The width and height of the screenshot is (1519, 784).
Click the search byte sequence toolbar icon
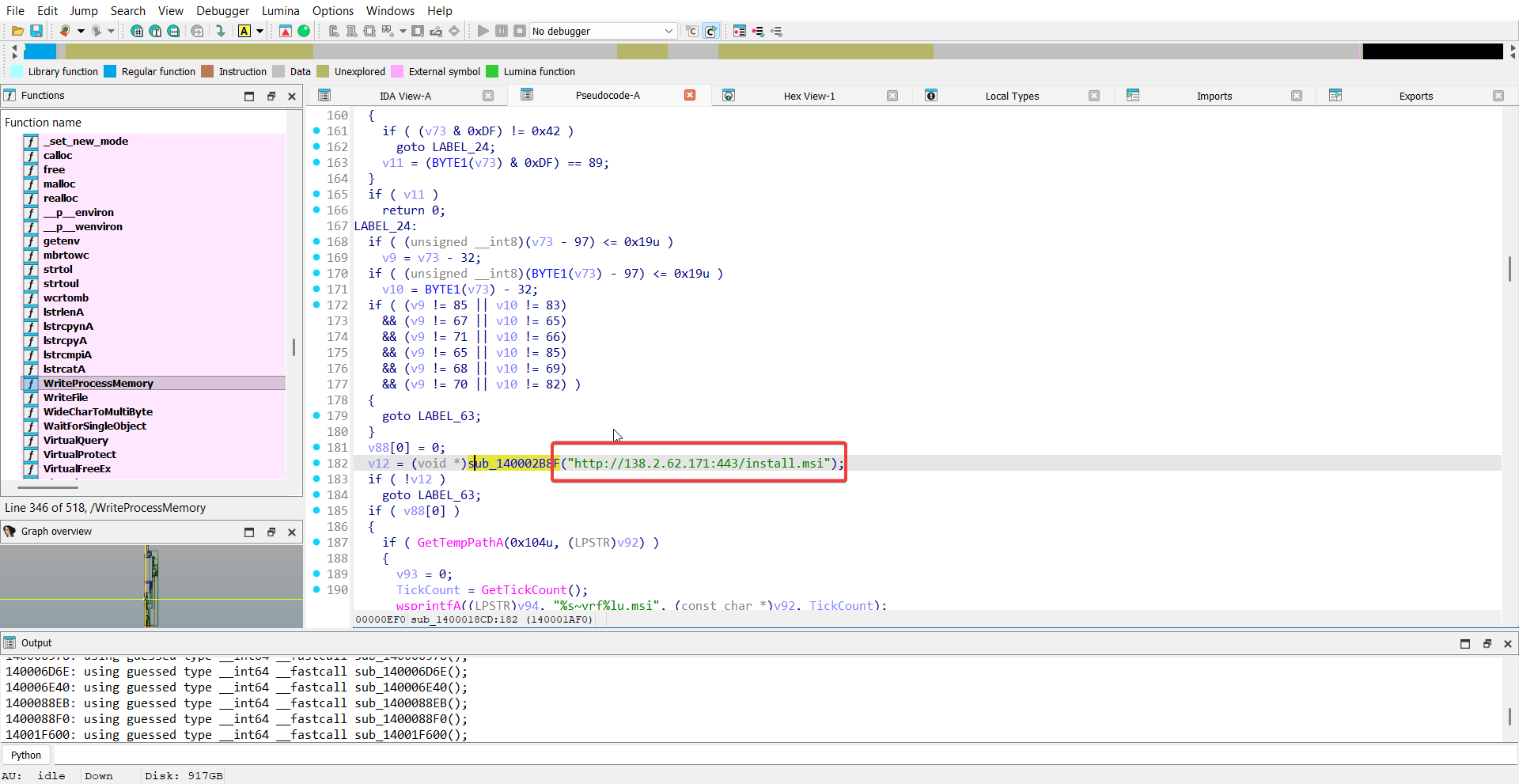coord(173,31)
